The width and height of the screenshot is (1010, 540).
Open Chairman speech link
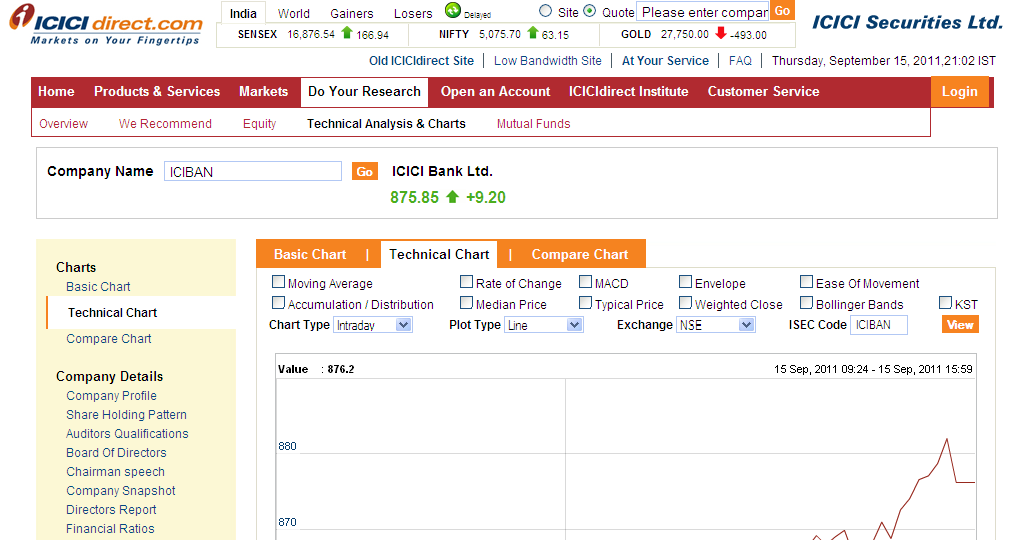(115, 472)
